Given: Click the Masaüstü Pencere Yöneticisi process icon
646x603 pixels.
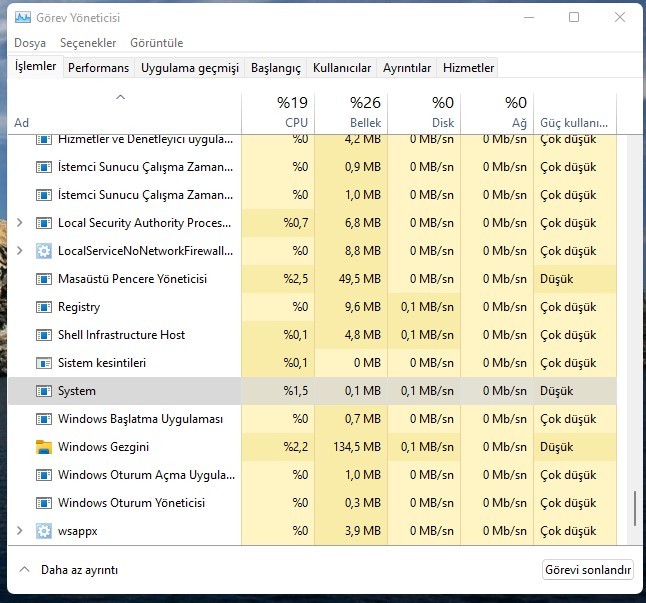Looking at the screenshot, I should [x=44, y=279].
